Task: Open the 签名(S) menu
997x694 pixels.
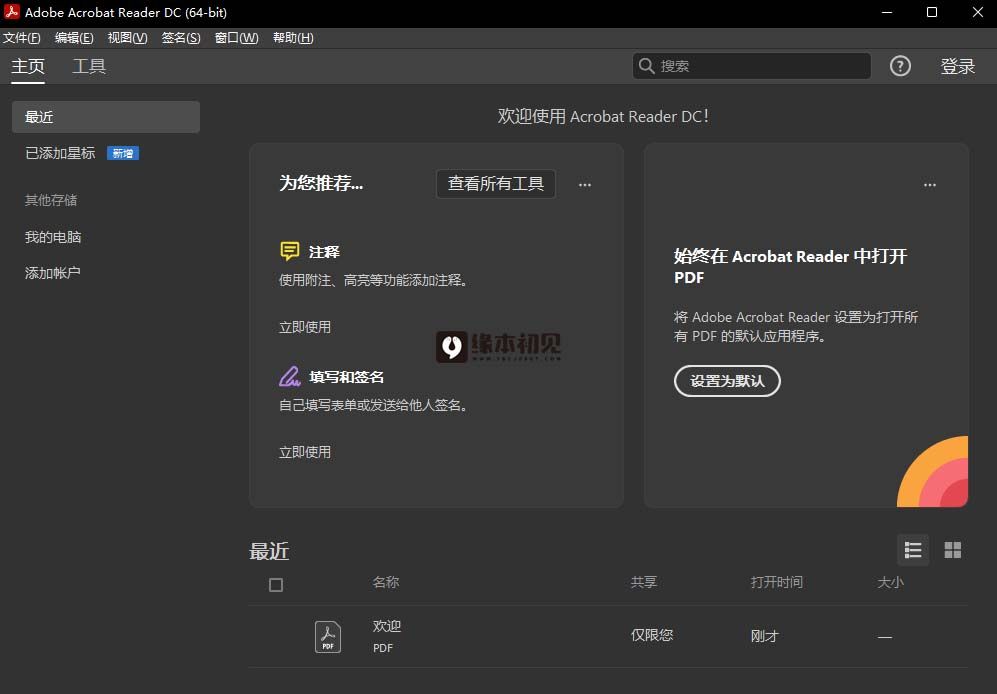Action: pyautogui.click(x=181, y=38)
